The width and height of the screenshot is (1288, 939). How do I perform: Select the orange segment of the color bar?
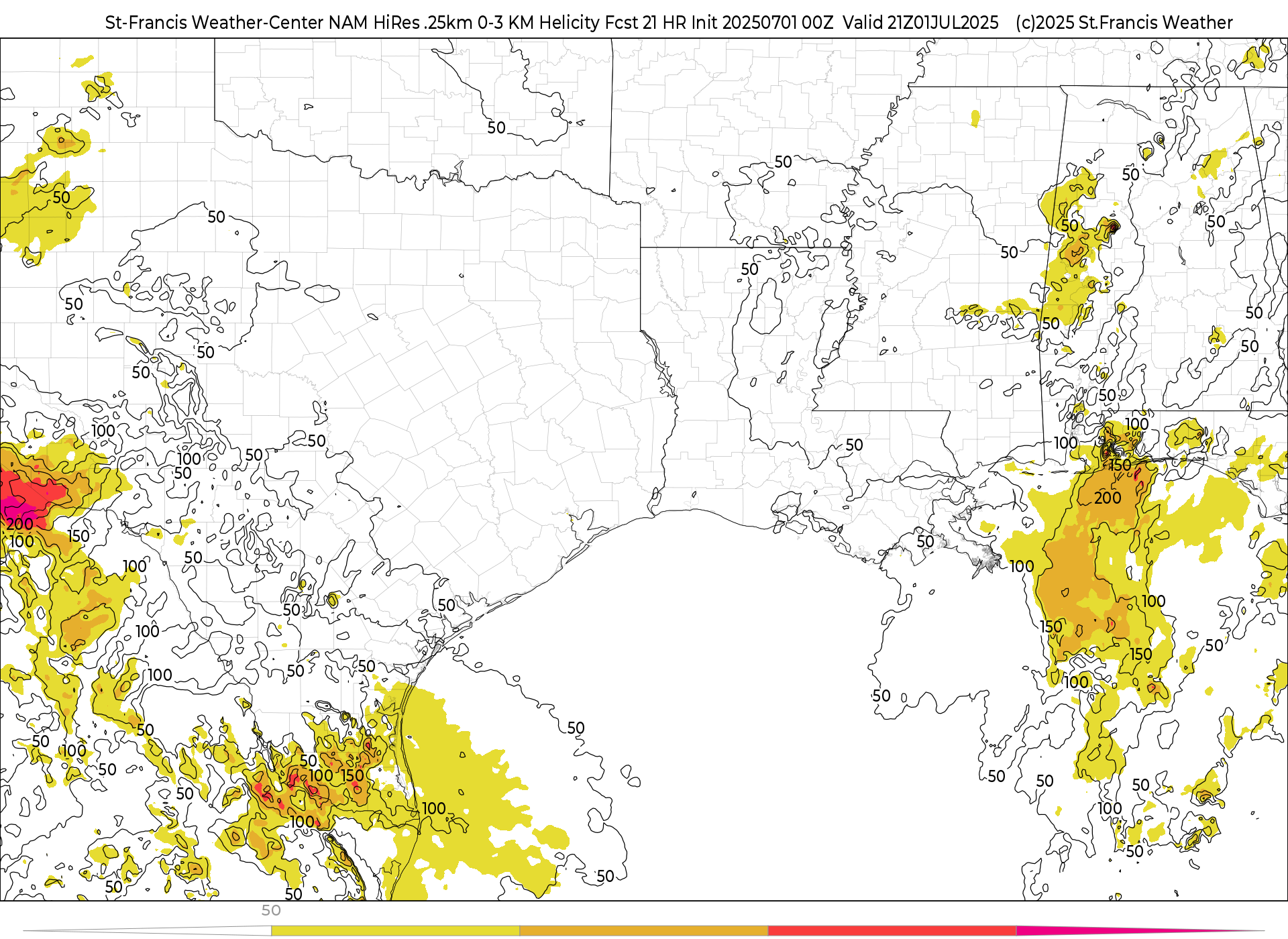coord(644,930)
